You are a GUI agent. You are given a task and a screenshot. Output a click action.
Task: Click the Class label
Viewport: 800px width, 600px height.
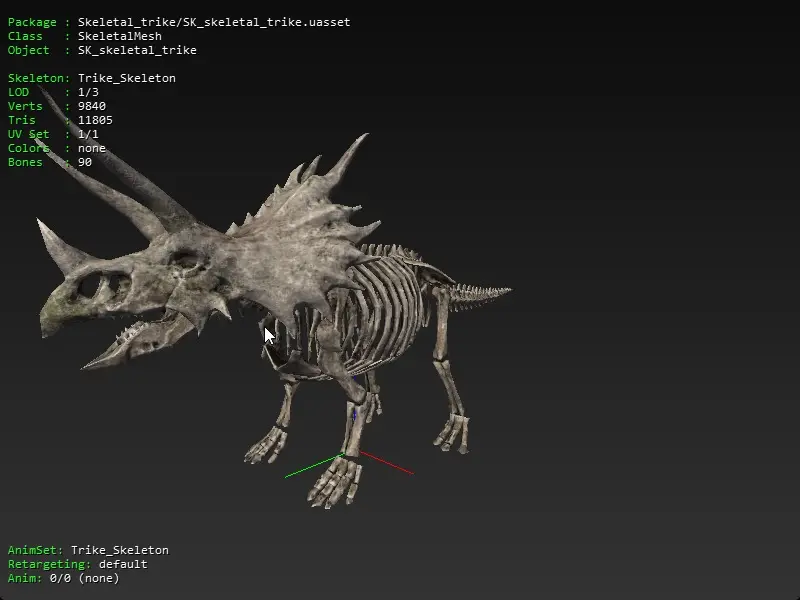[25, 36]
